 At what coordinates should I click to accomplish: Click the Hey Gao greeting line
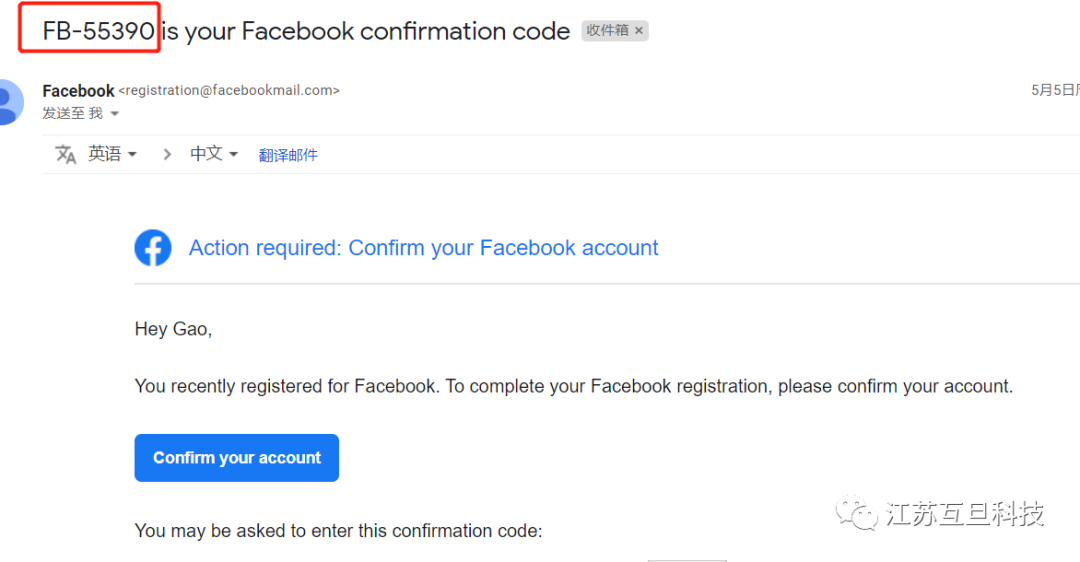point(173,329)
